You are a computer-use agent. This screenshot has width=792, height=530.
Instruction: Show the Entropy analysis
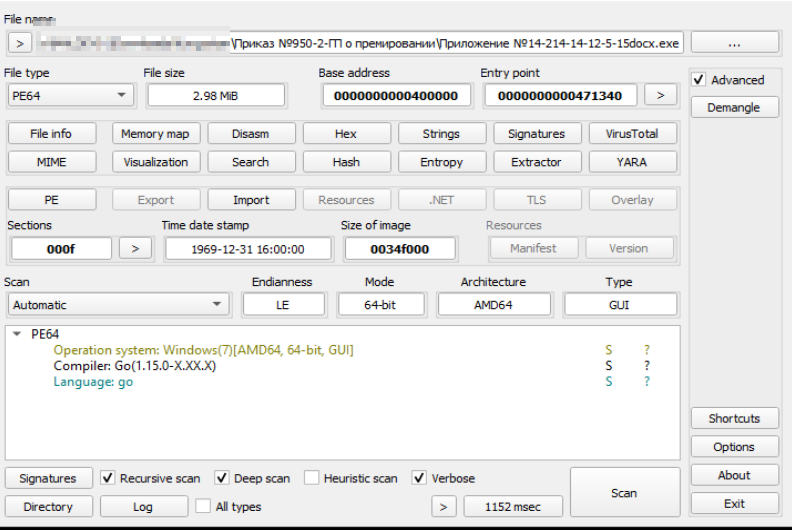point(441,162)
